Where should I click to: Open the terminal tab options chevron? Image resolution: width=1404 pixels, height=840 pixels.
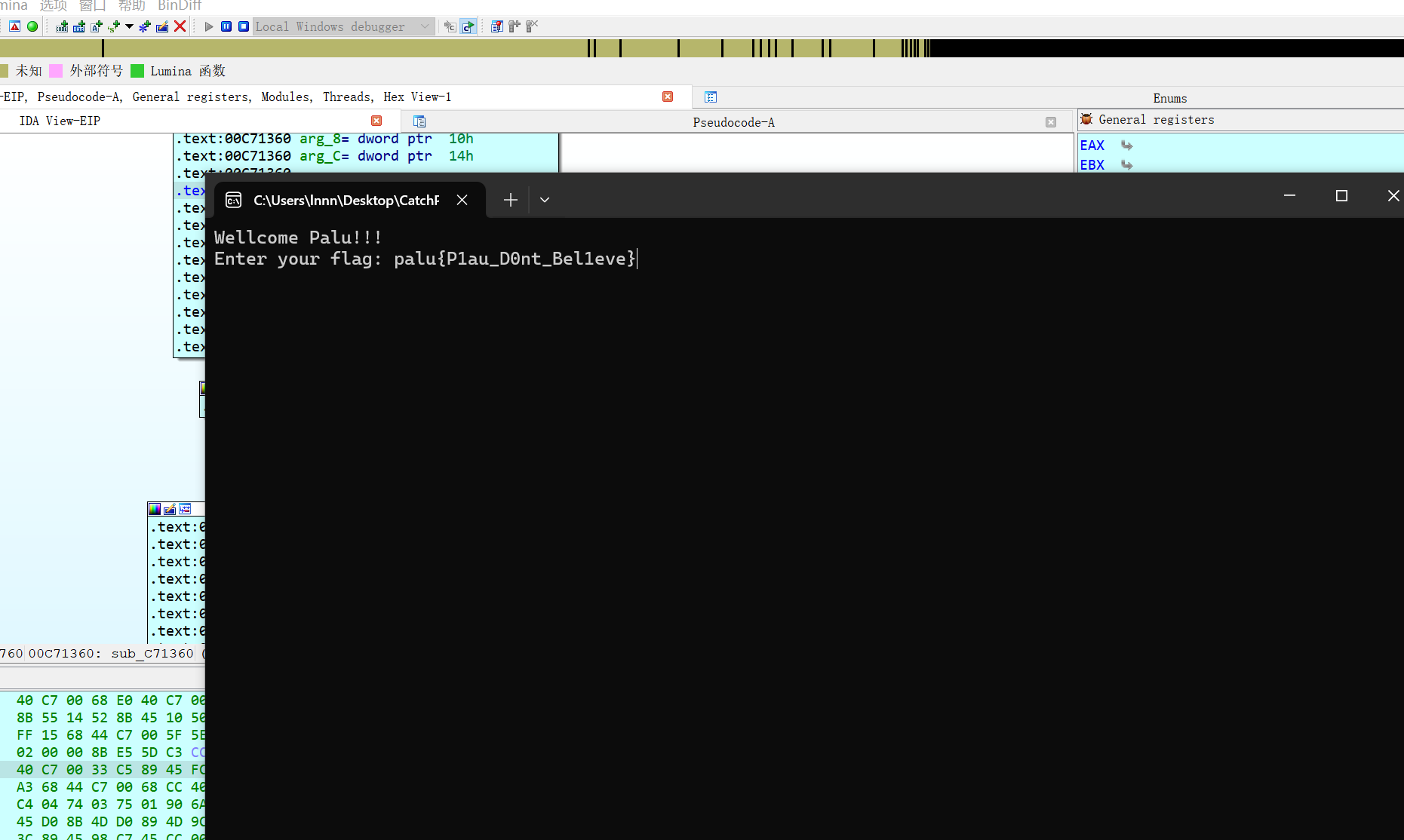point(545,199)
